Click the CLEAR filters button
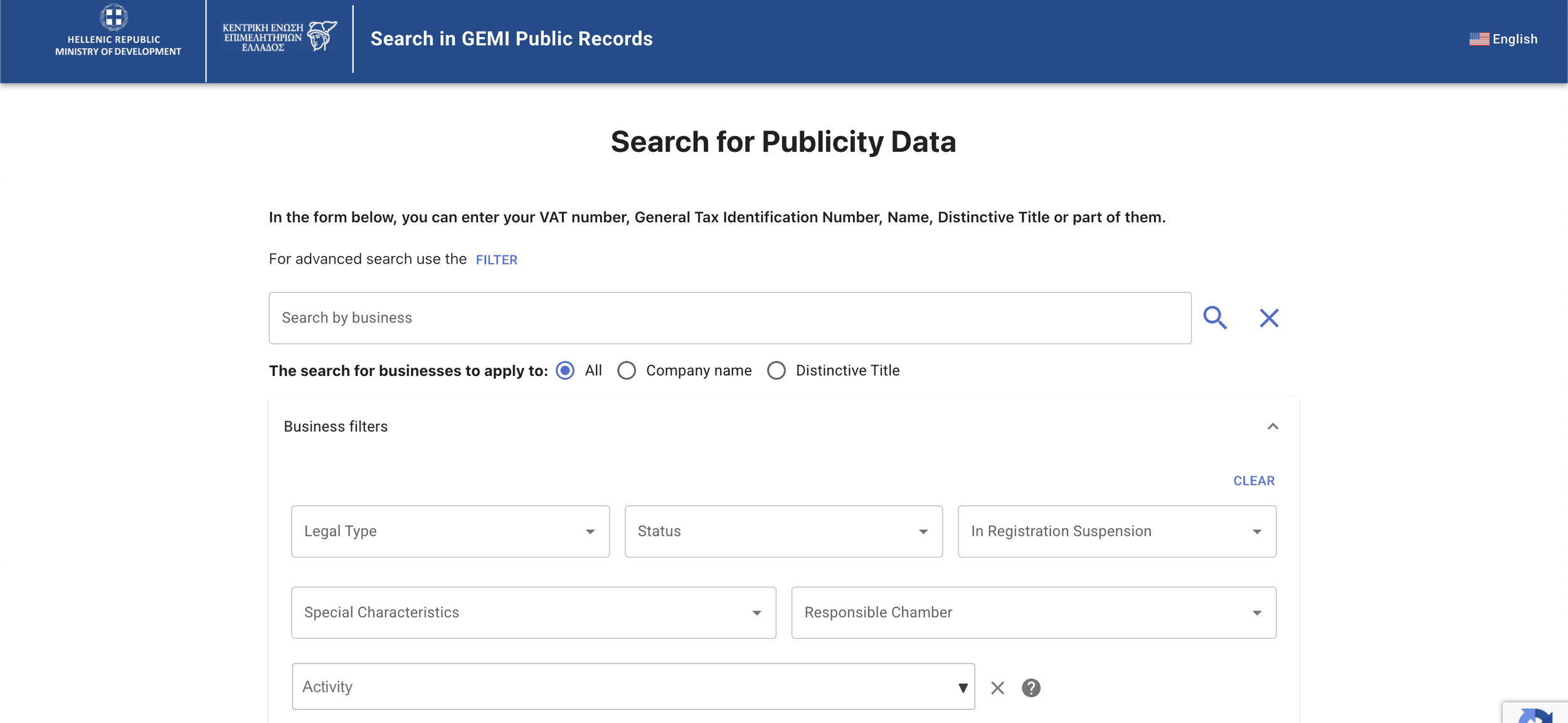 1254,481
